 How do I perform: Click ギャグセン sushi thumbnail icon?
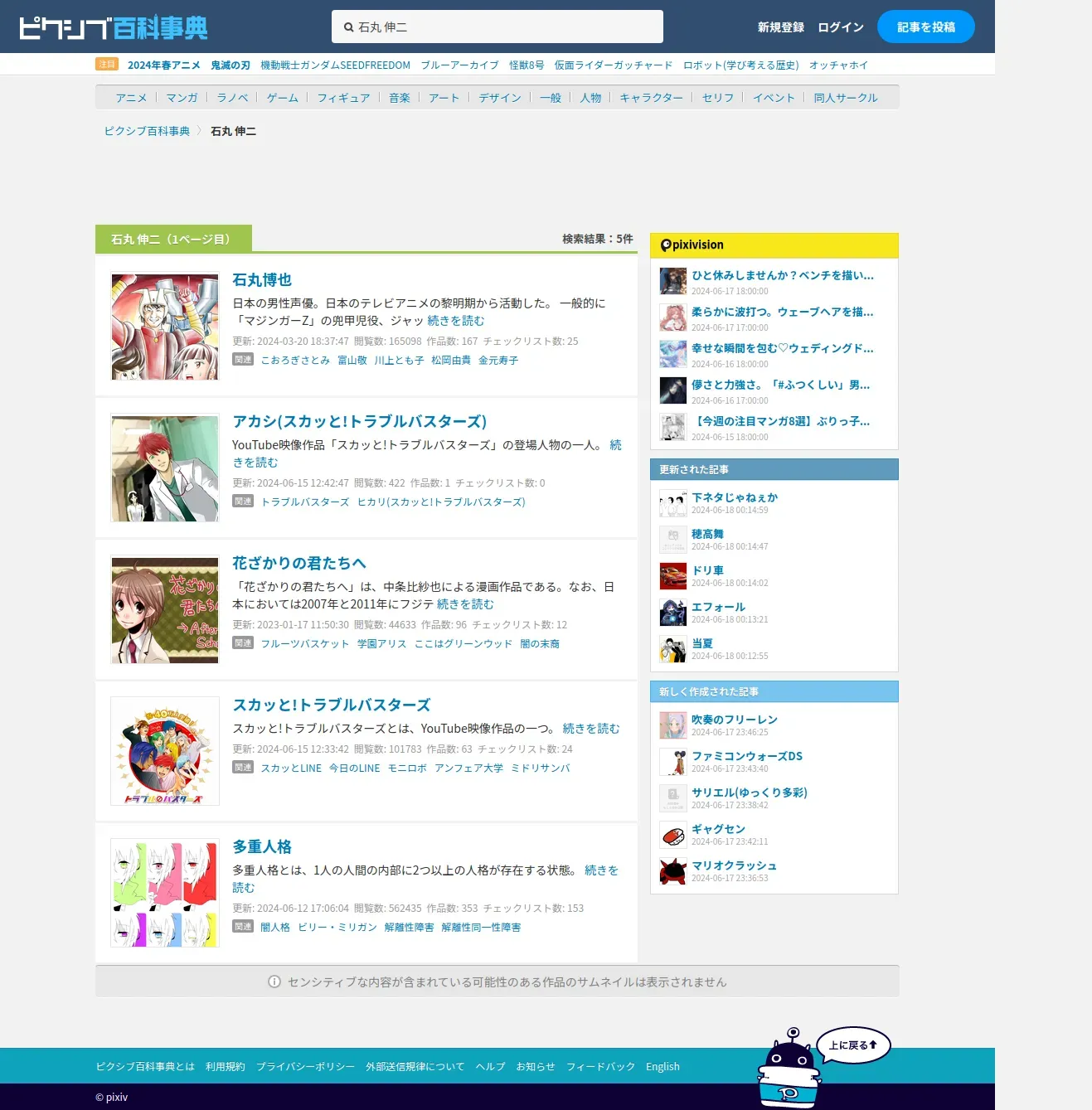click(672, 835)
